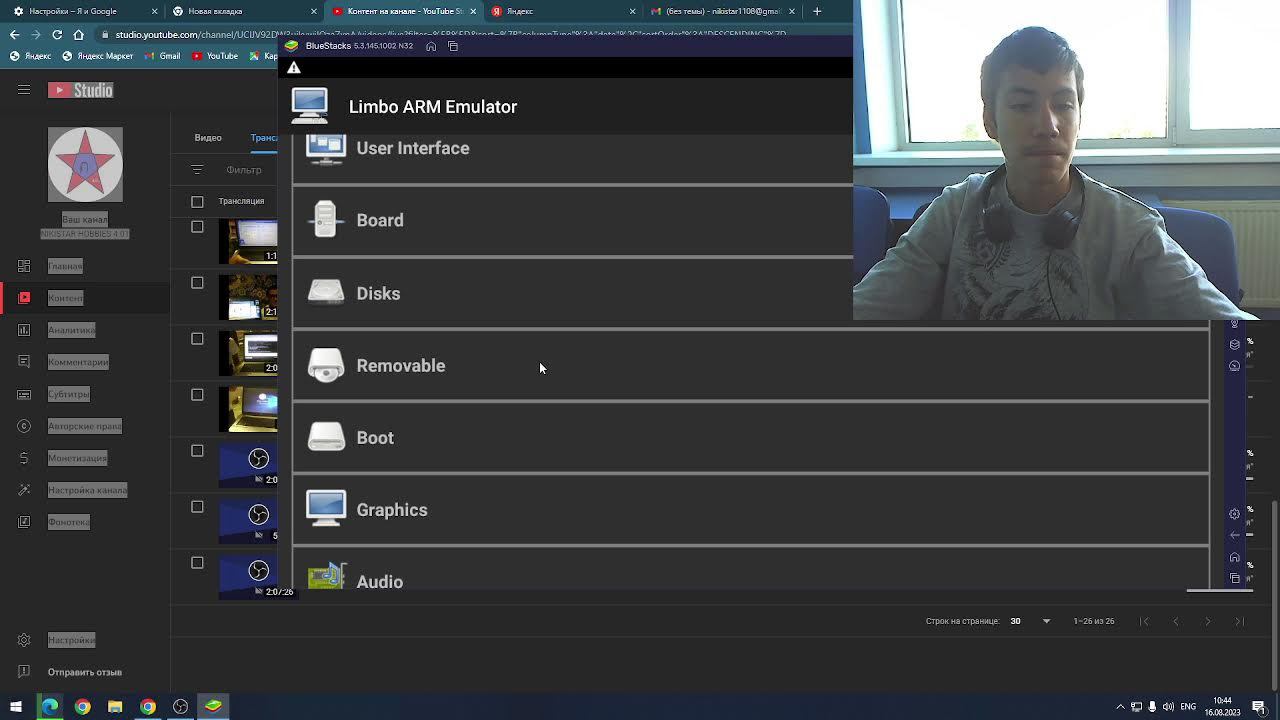Tick the select-all checkbox next to Трансляция
This screenshot has height=720, width=1280.
tap(197, 201)
